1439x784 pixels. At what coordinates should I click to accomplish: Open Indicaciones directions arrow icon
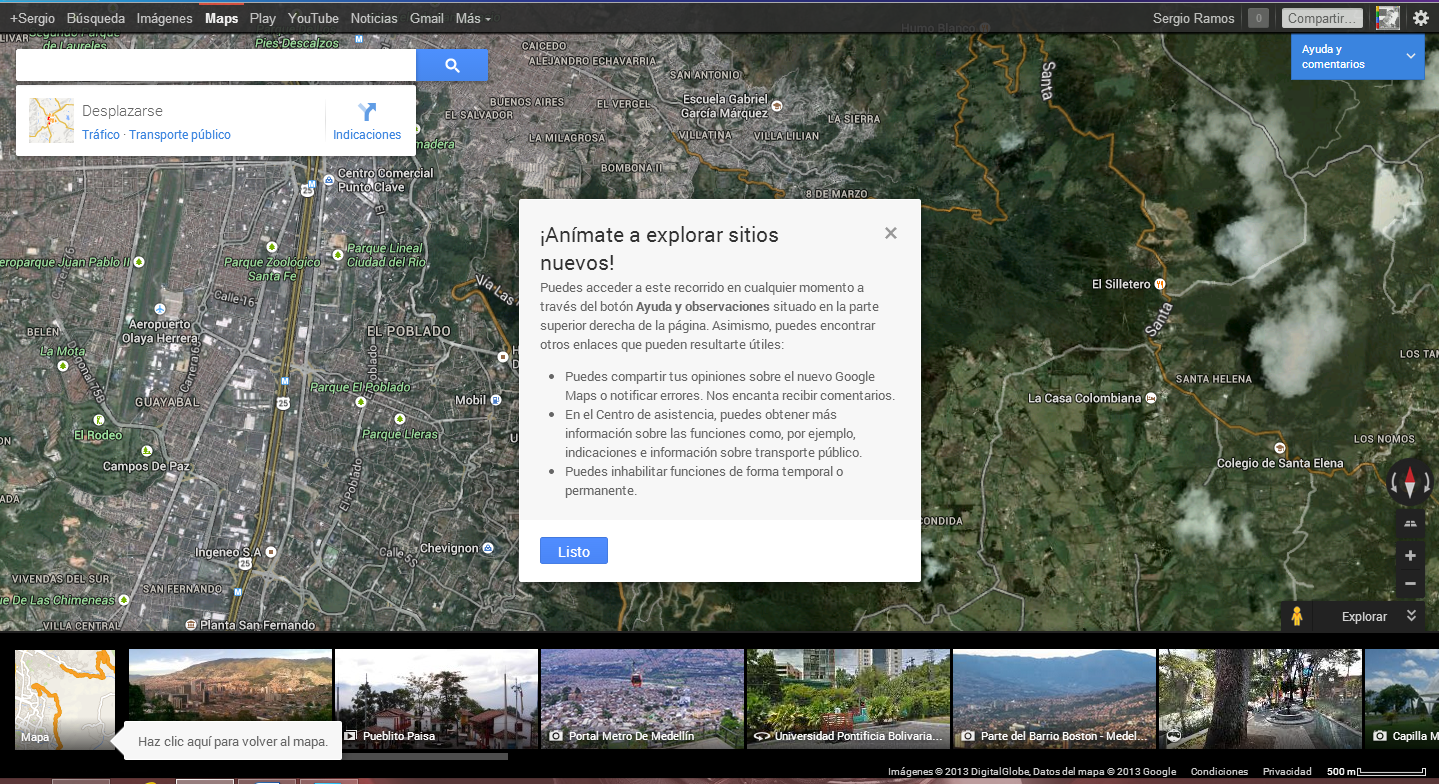click(x=366, y=112)
